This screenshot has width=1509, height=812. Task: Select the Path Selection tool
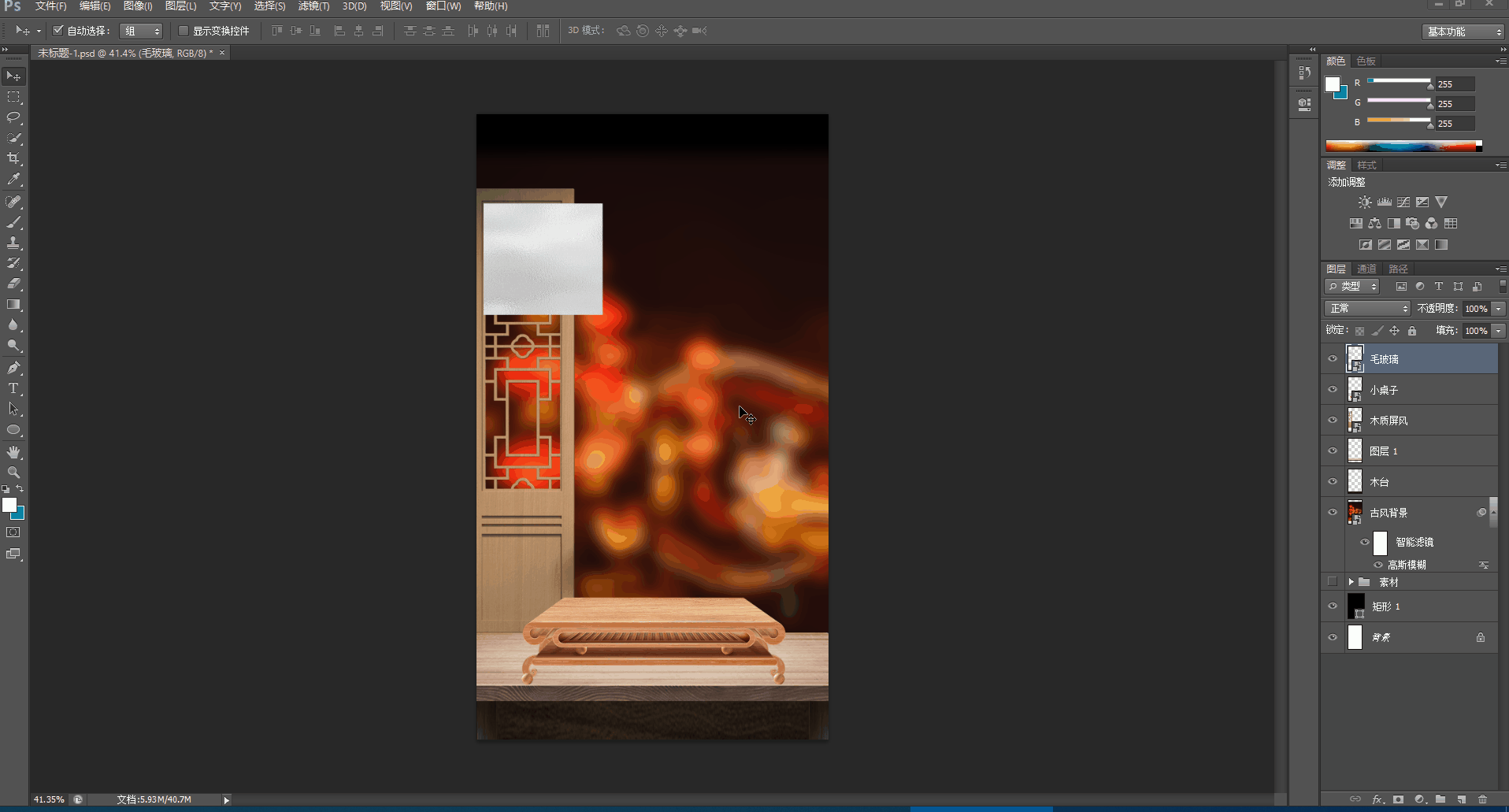tap(13, 409)
